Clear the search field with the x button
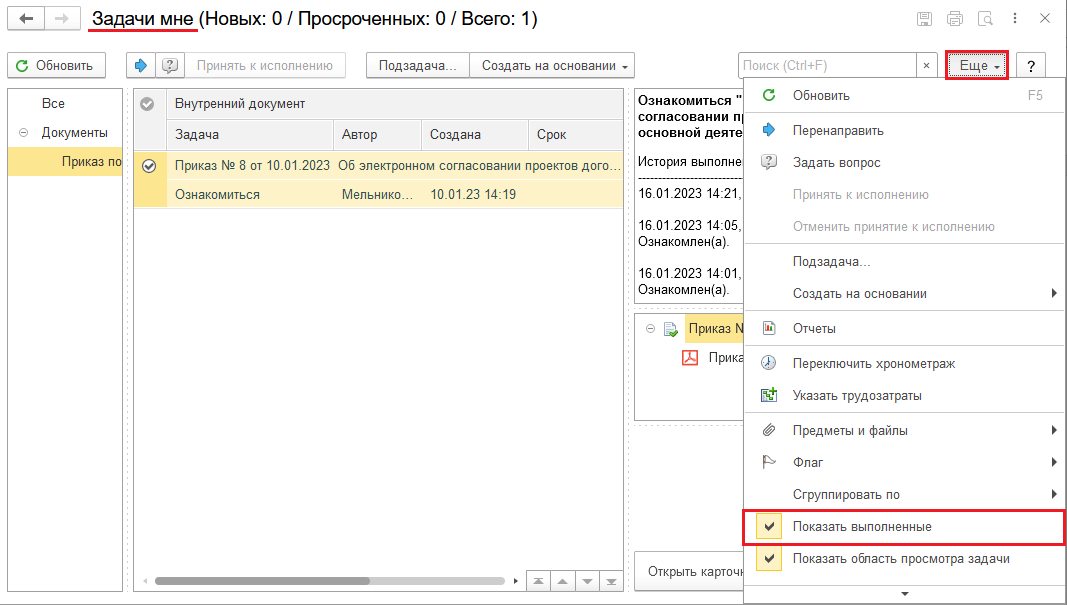1067x605 pixels. 927,66
